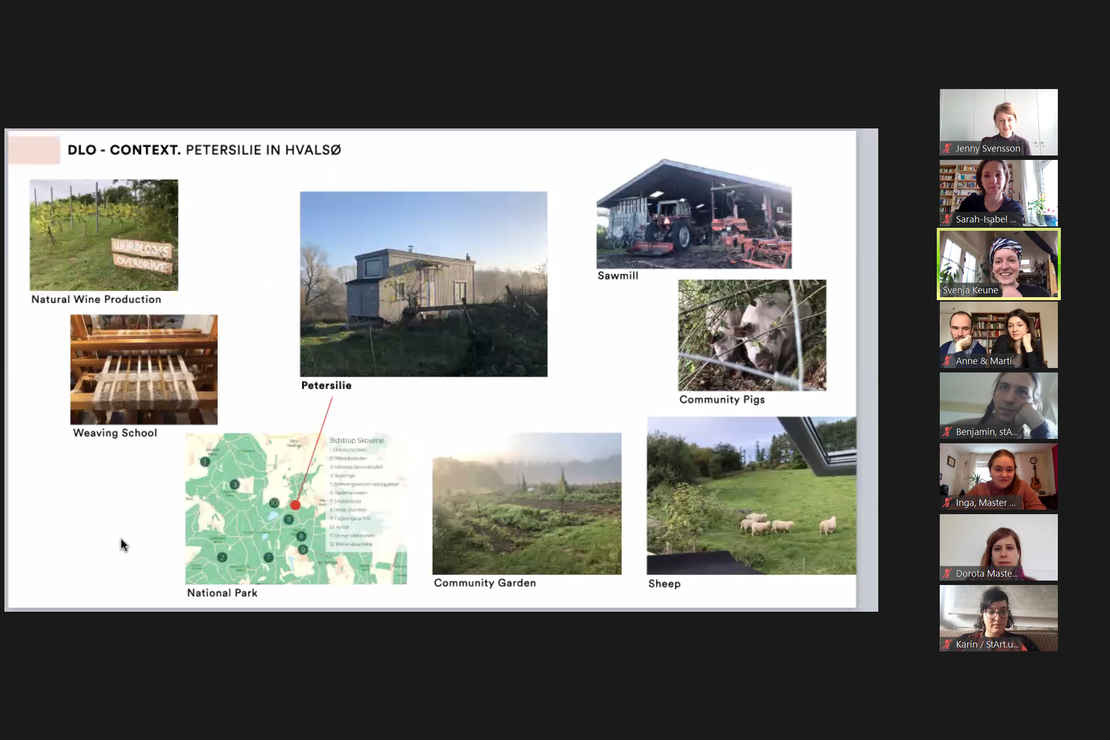
Task: Click Jenny Svensson's muted microphone icon
Action: click(947, 149)
